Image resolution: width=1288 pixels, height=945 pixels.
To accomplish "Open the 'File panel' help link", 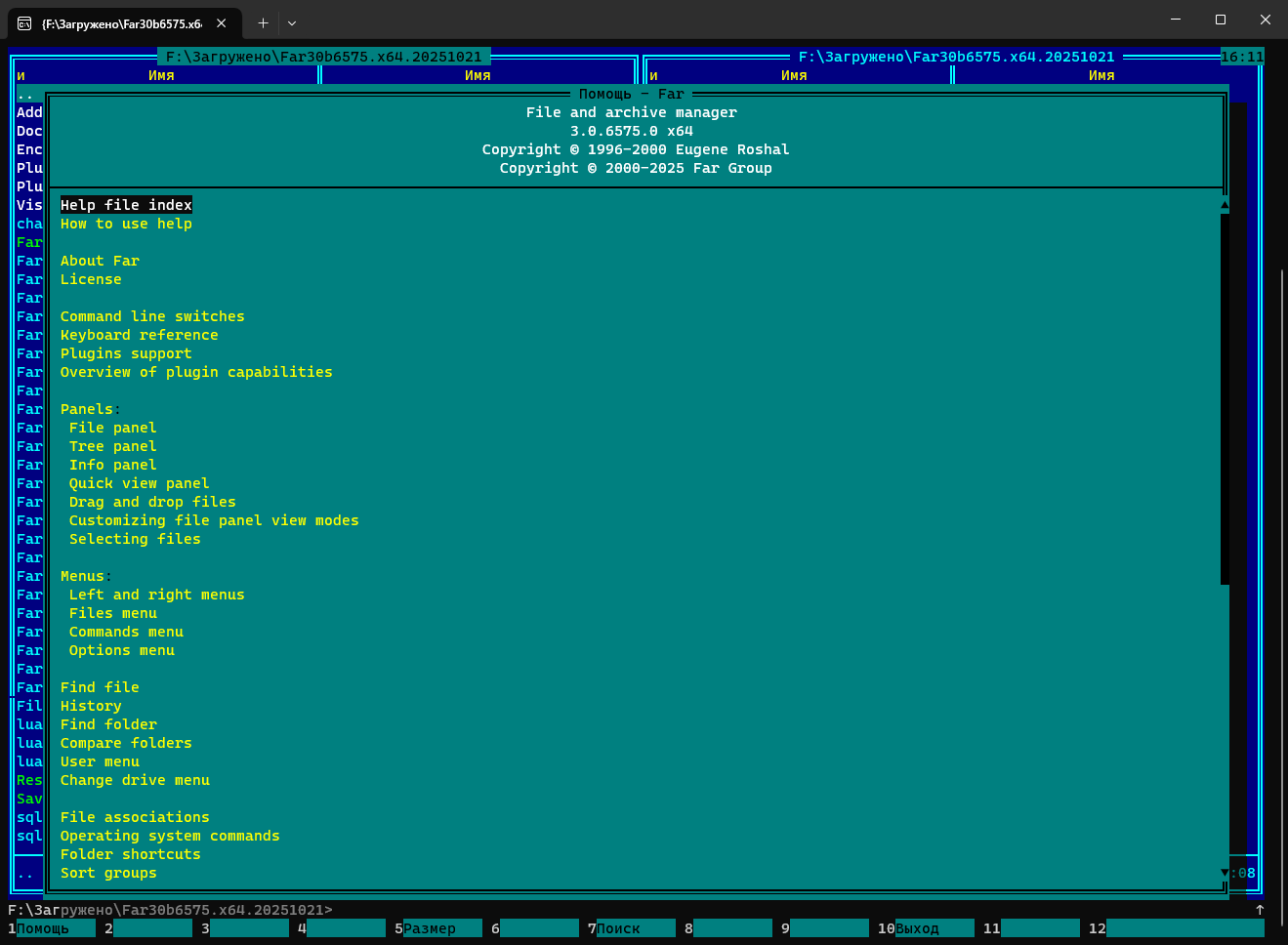I will (x=113, y=428).
